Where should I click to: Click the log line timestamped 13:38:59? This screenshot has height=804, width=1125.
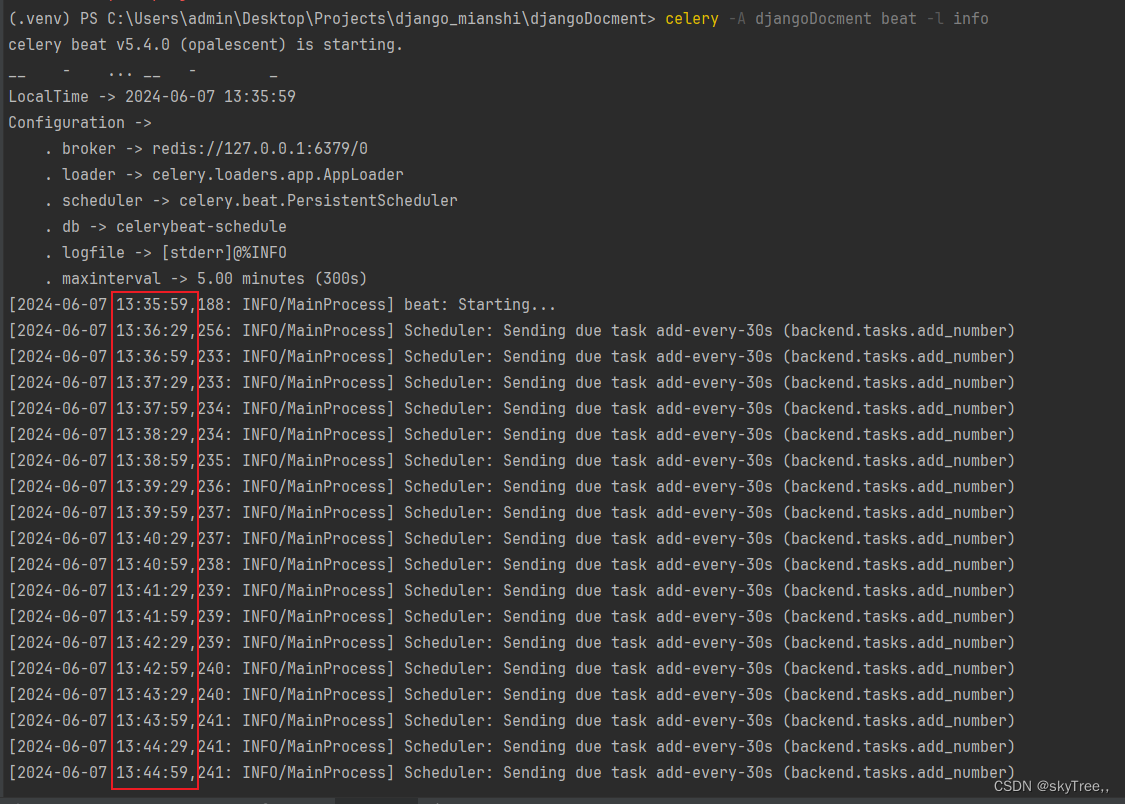512,460
